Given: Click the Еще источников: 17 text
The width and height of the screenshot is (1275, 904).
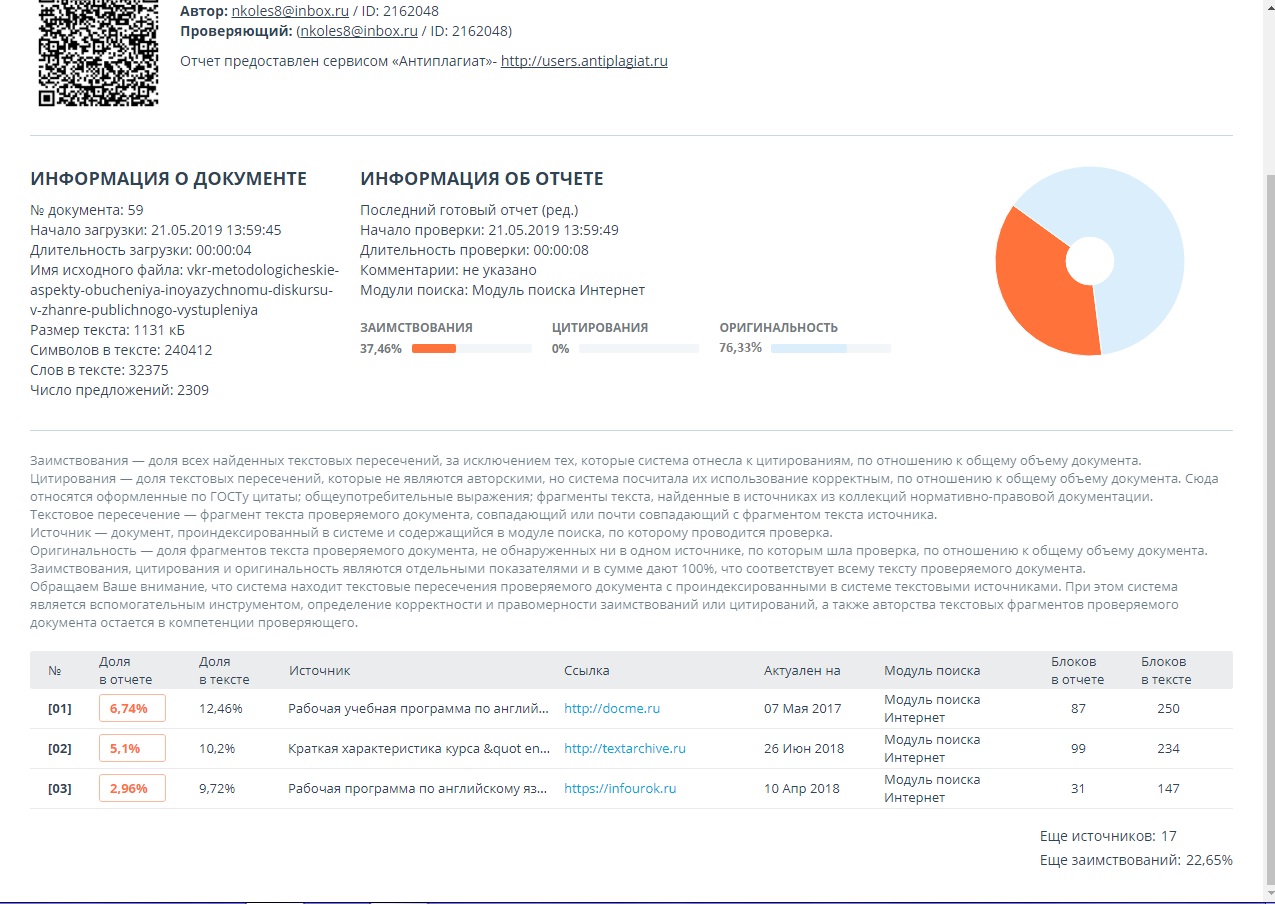Looking at the screenshot, I should pos(1108,836).
